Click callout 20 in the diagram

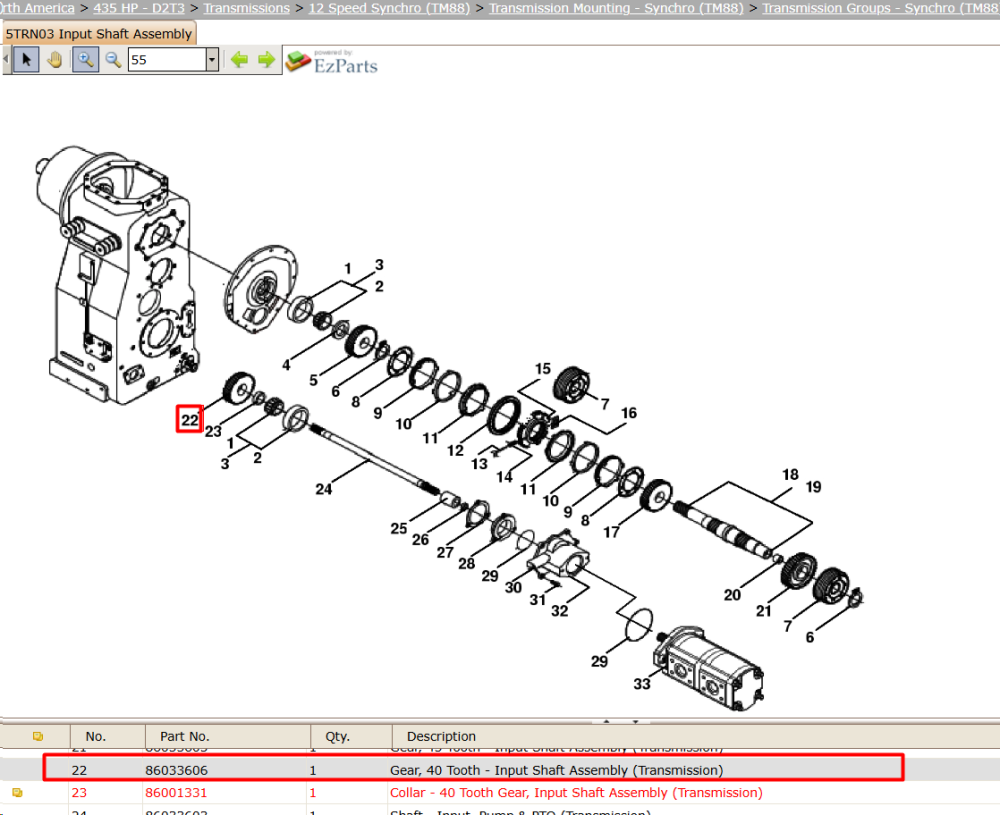[732, 595]
